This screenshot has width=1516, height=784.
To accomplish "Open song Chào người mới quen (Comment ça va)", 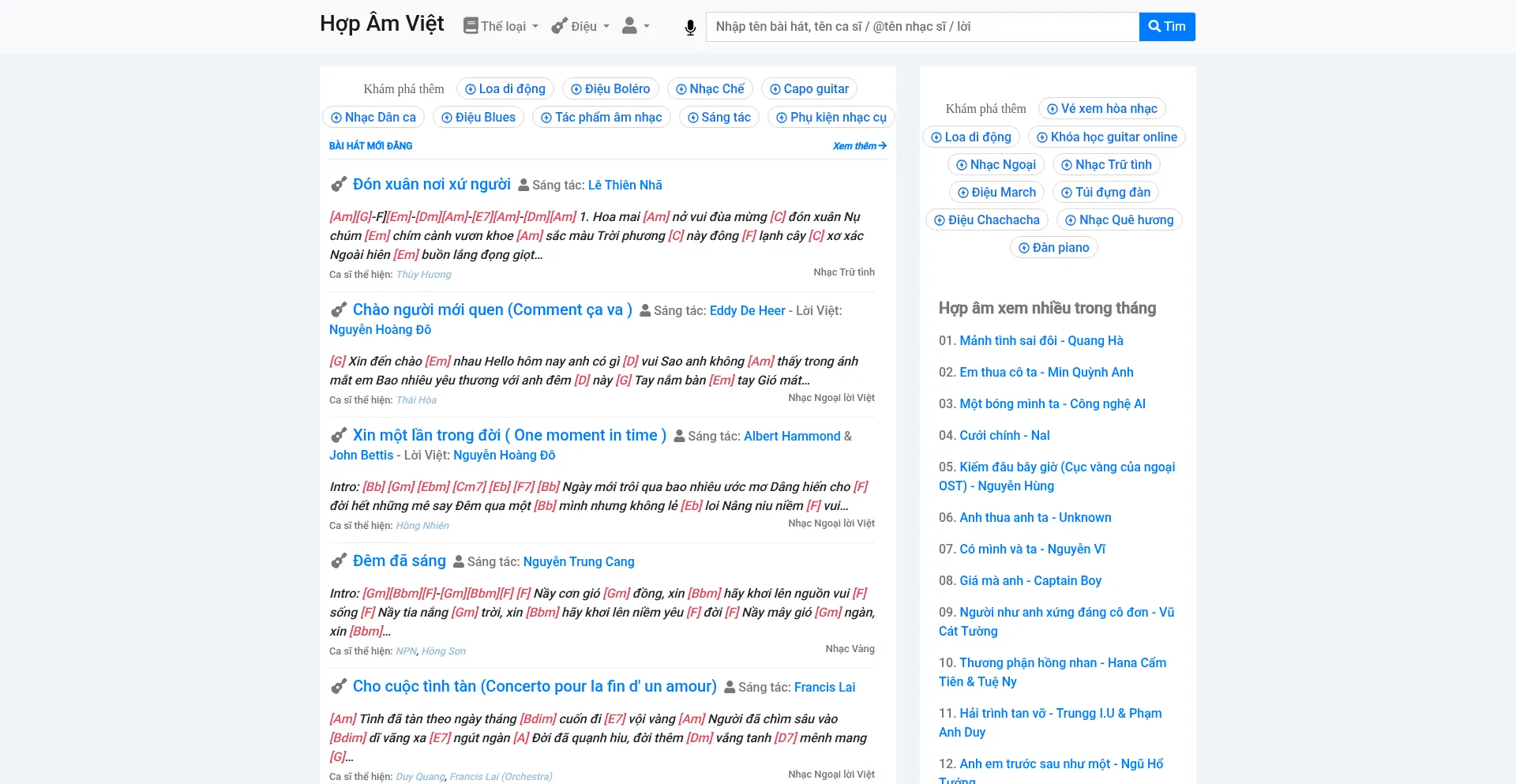I will 493,310.
